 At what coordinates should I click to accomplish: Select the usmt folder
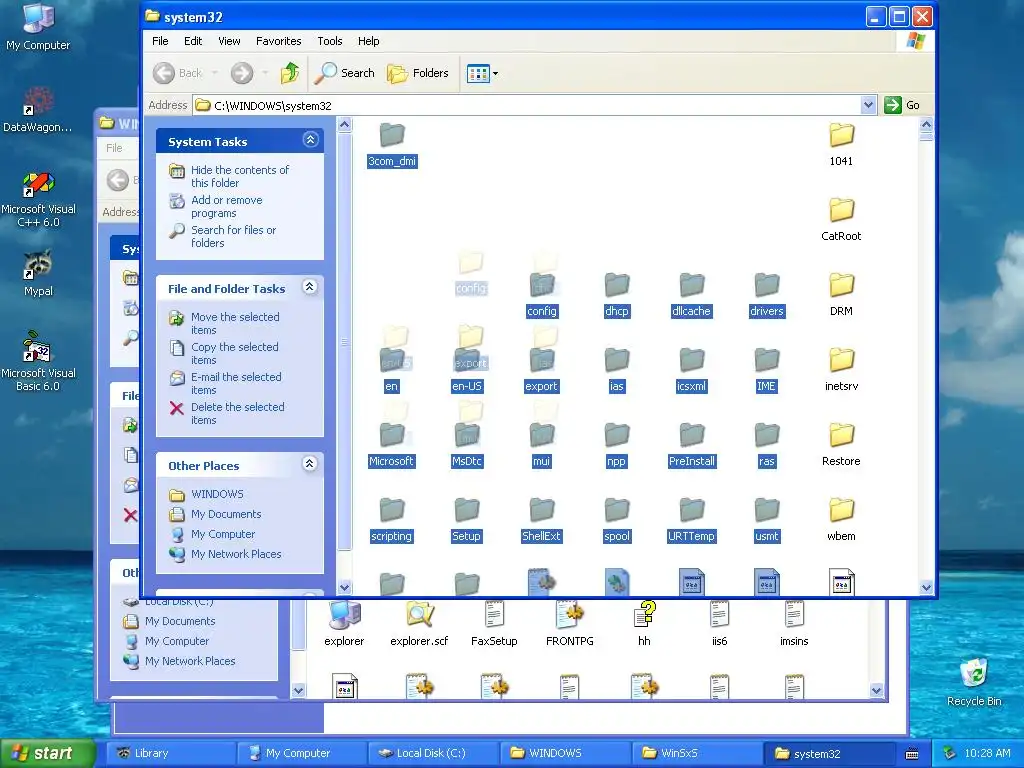[767, 520]
